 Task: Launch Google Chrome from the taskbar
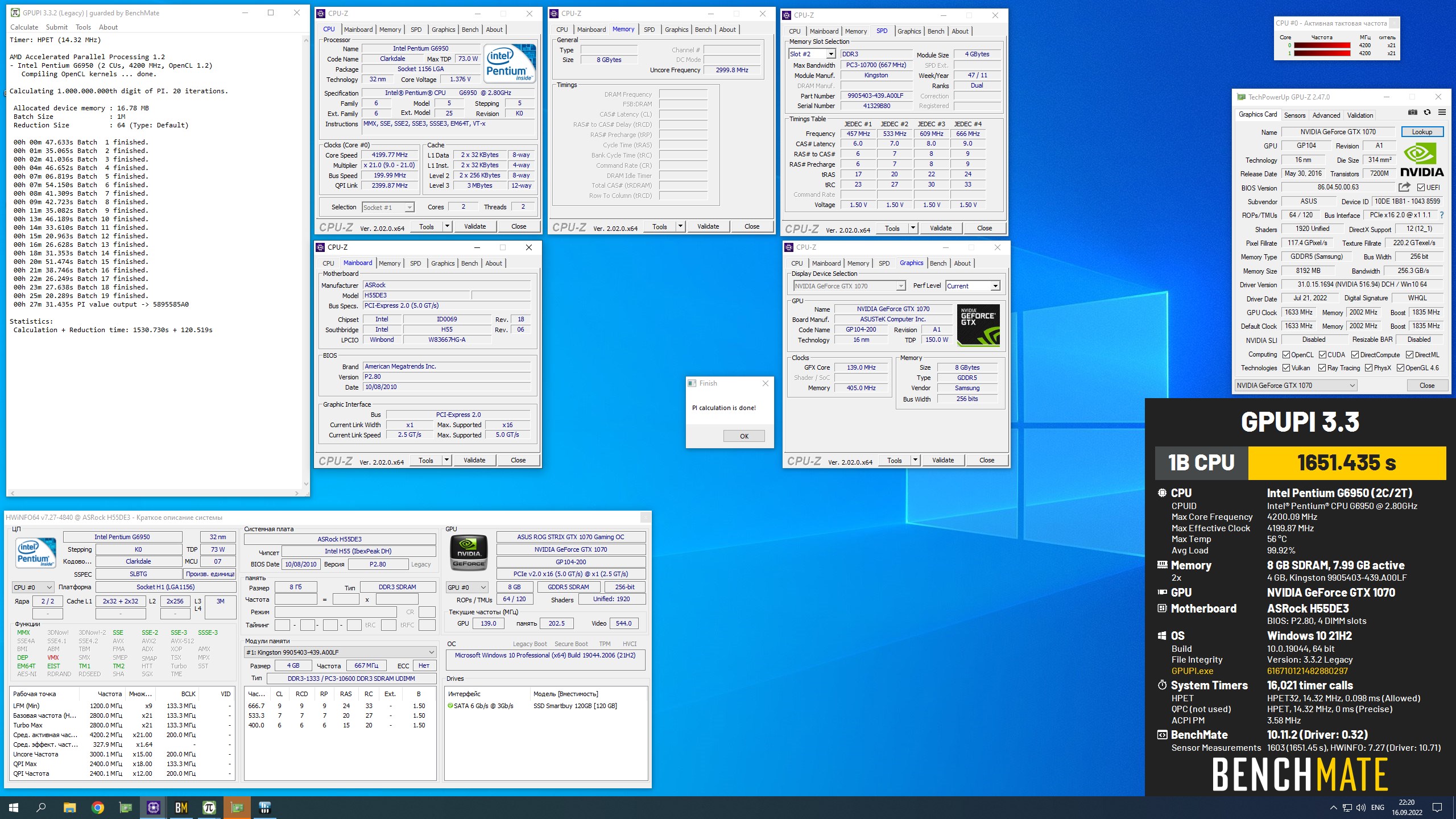coord(98,807)
